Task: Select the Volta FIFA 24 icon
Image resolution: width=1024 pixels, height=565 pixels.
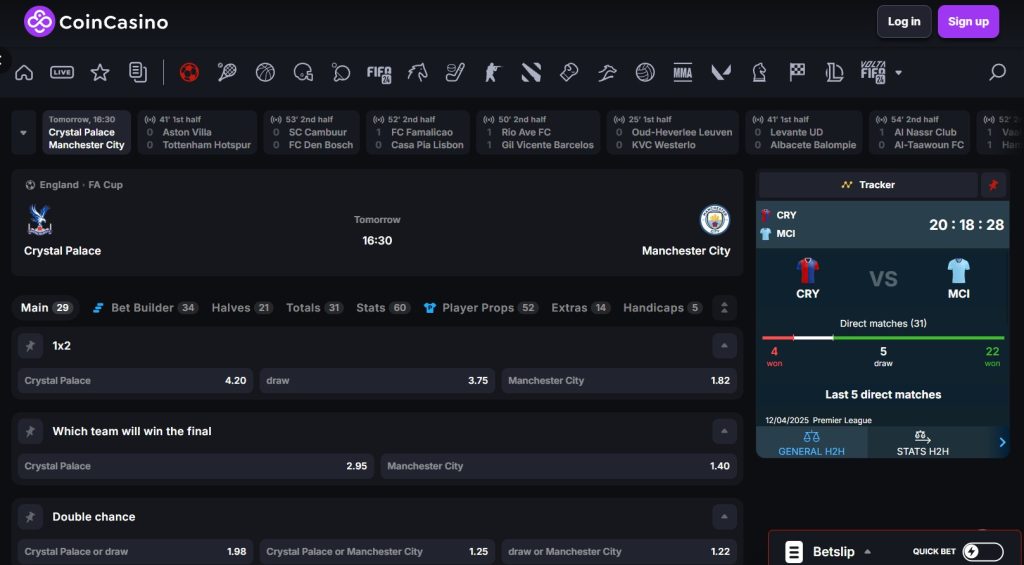Action: 873,73
